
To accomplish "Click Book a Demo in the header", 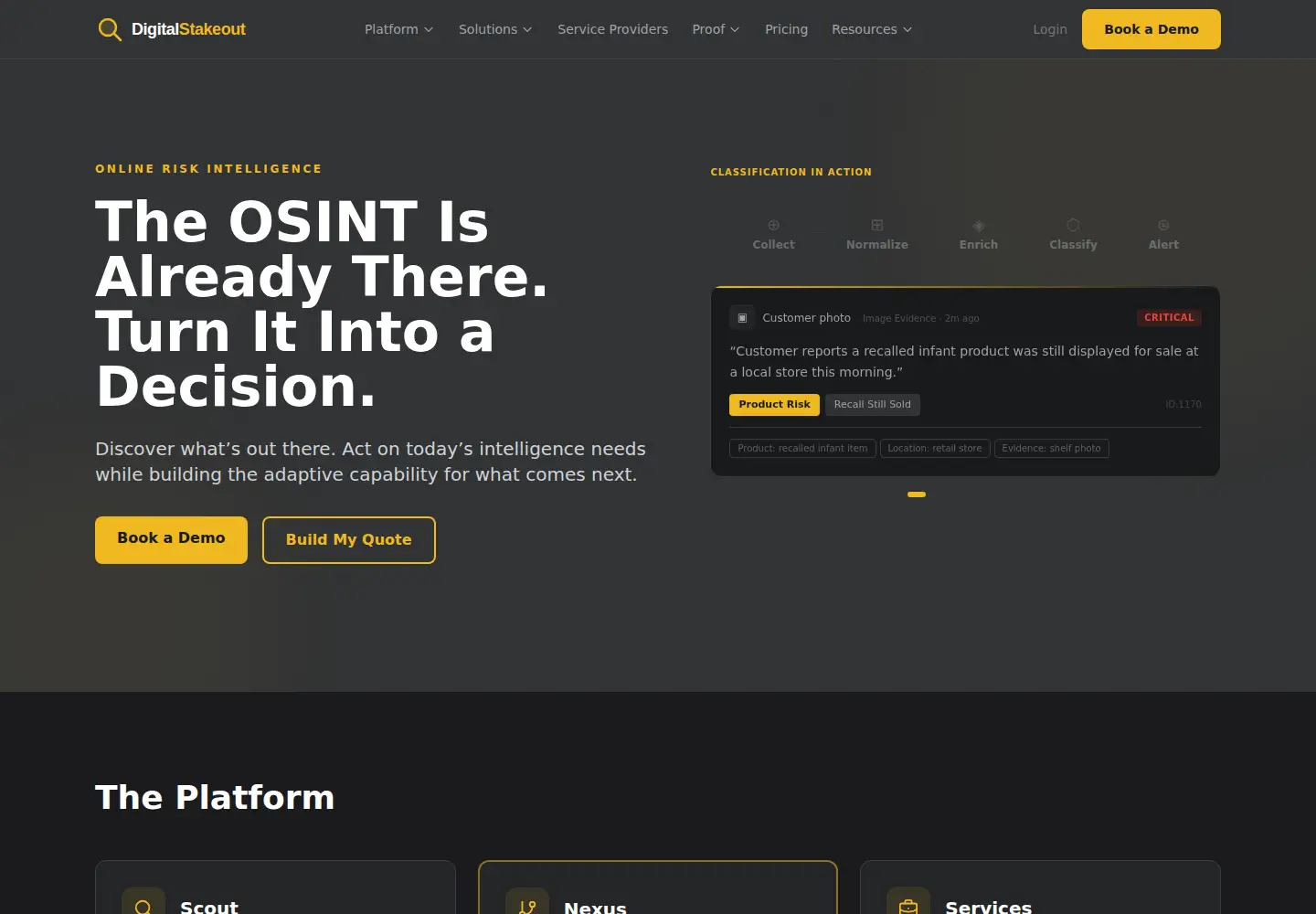I will click(1151, 29).
